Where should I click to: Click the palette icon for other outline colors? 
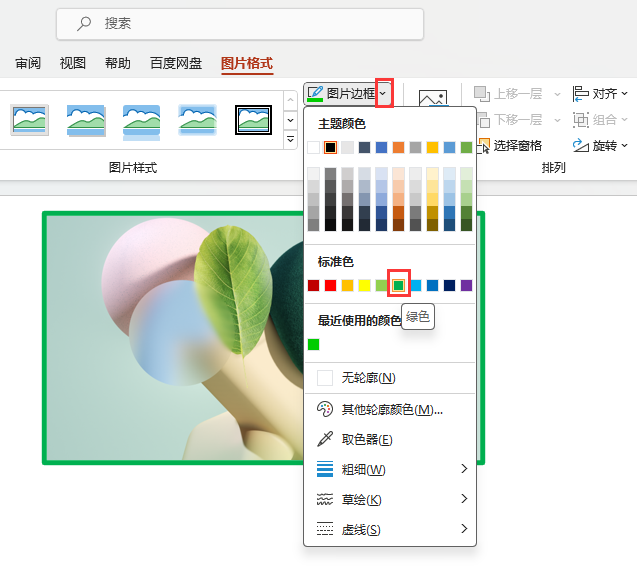coord(325,409)
